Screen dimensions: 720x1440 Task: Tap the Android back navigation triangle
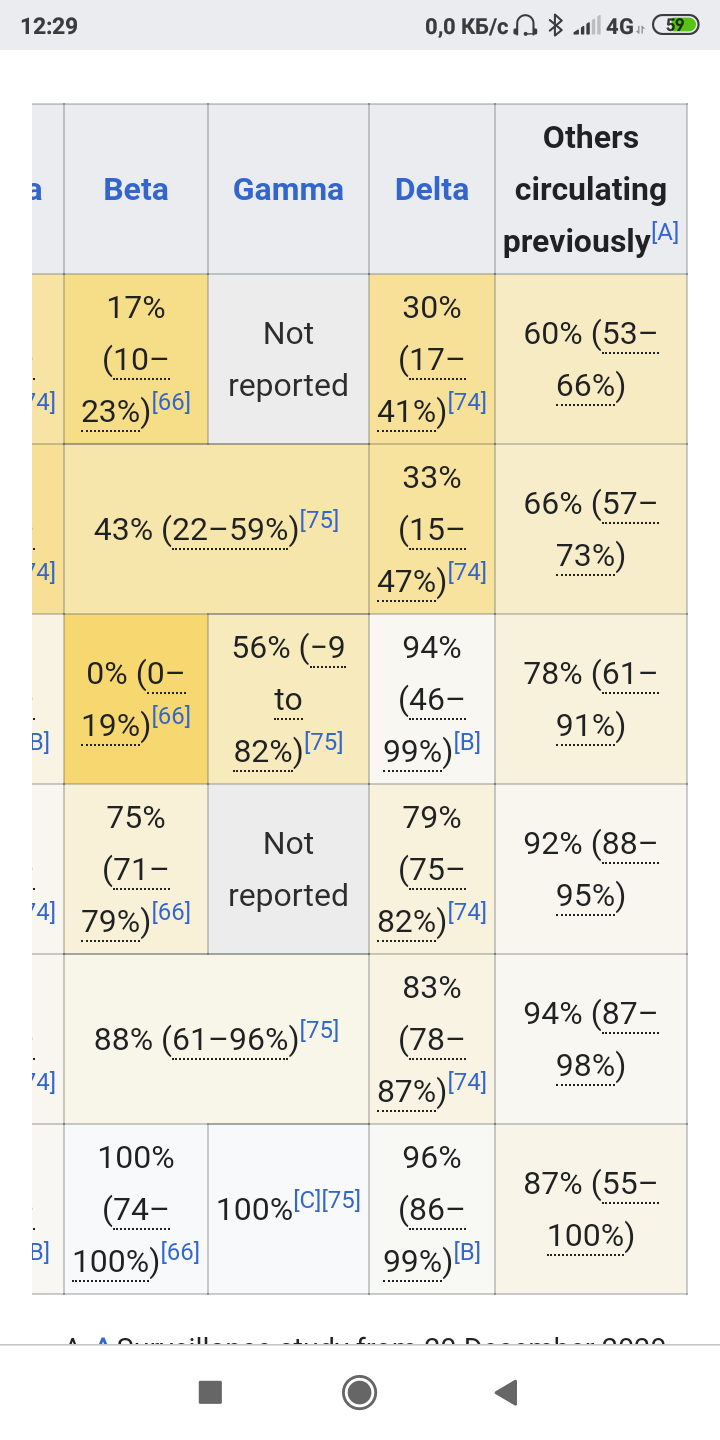coord(506,1391)
